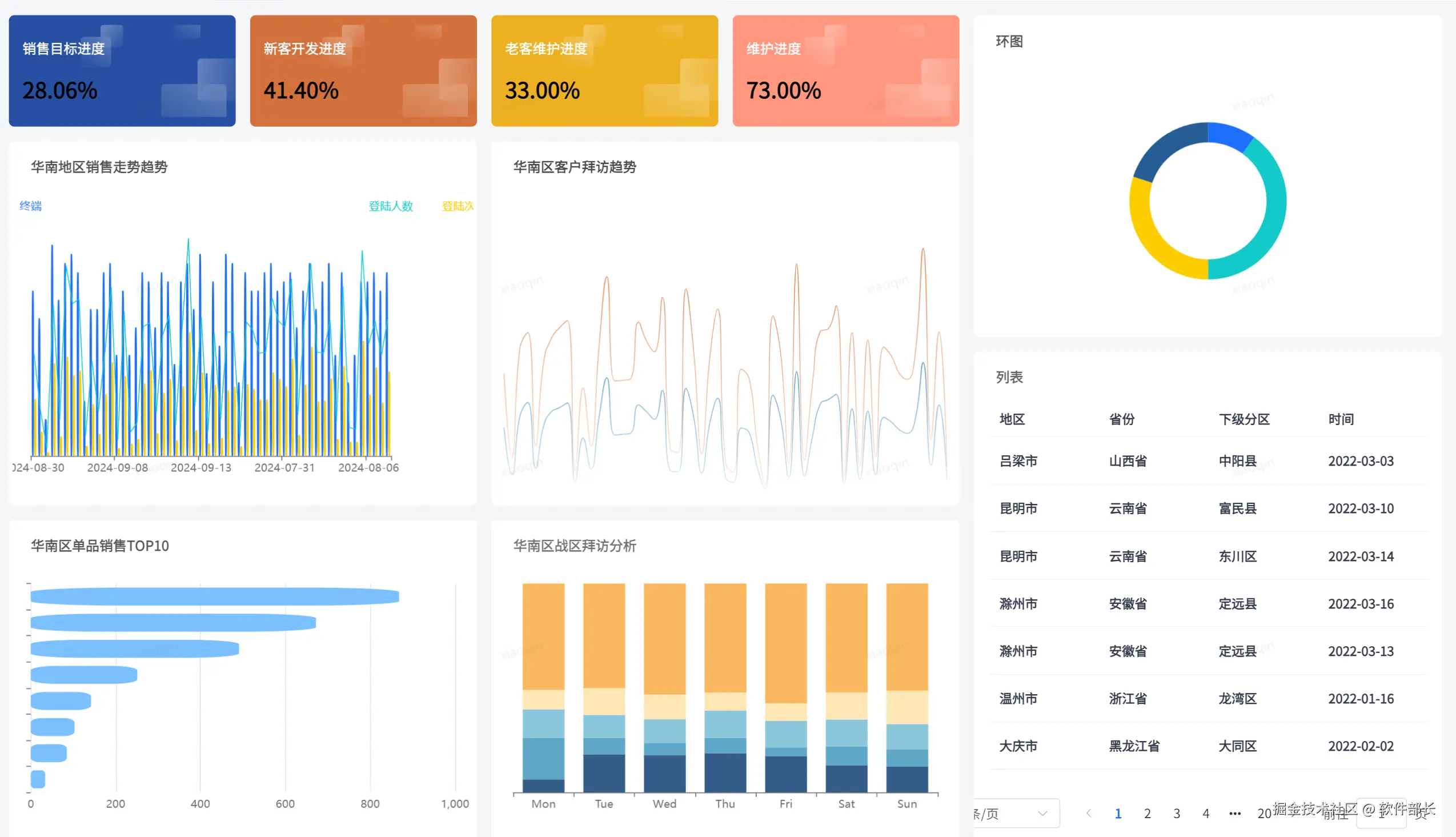Click the go-to-page input field

(1381, 814)
